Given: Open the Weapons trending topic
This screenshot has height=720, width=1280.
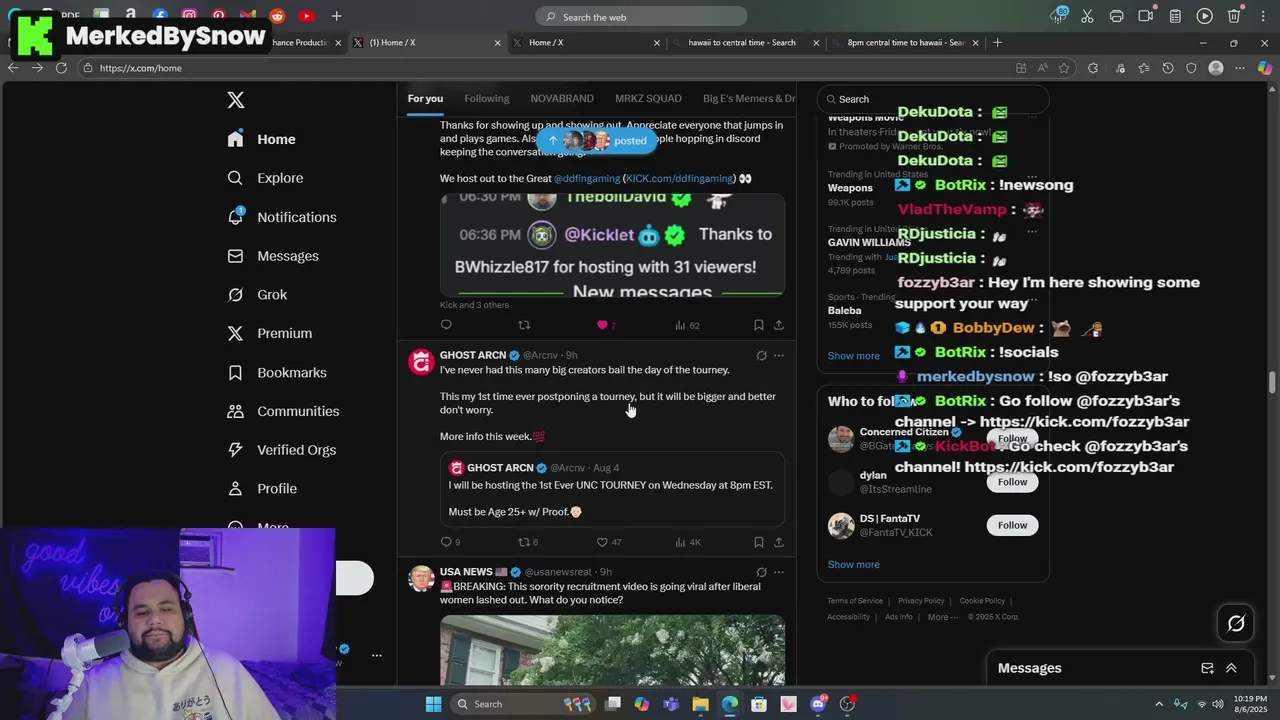Looking at the screenshot, I should pyautogui.click(x=850, y=188).
